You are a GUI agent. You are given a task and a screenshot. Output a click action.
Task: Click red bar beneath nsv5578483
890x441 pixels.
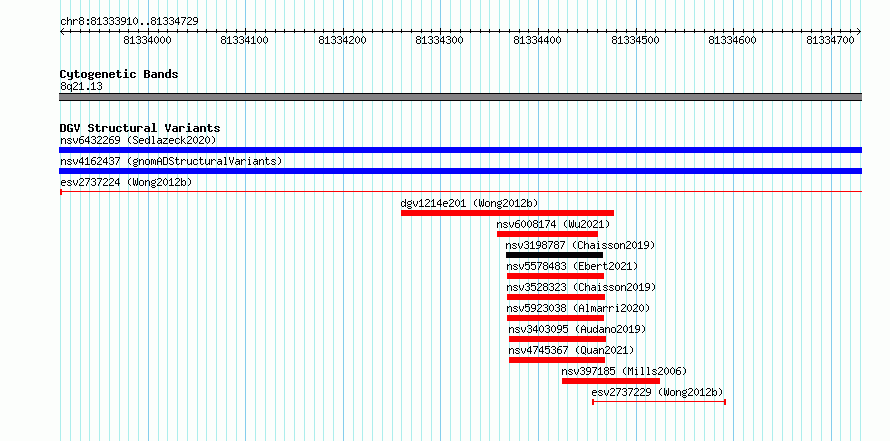[x=556, y=276]
